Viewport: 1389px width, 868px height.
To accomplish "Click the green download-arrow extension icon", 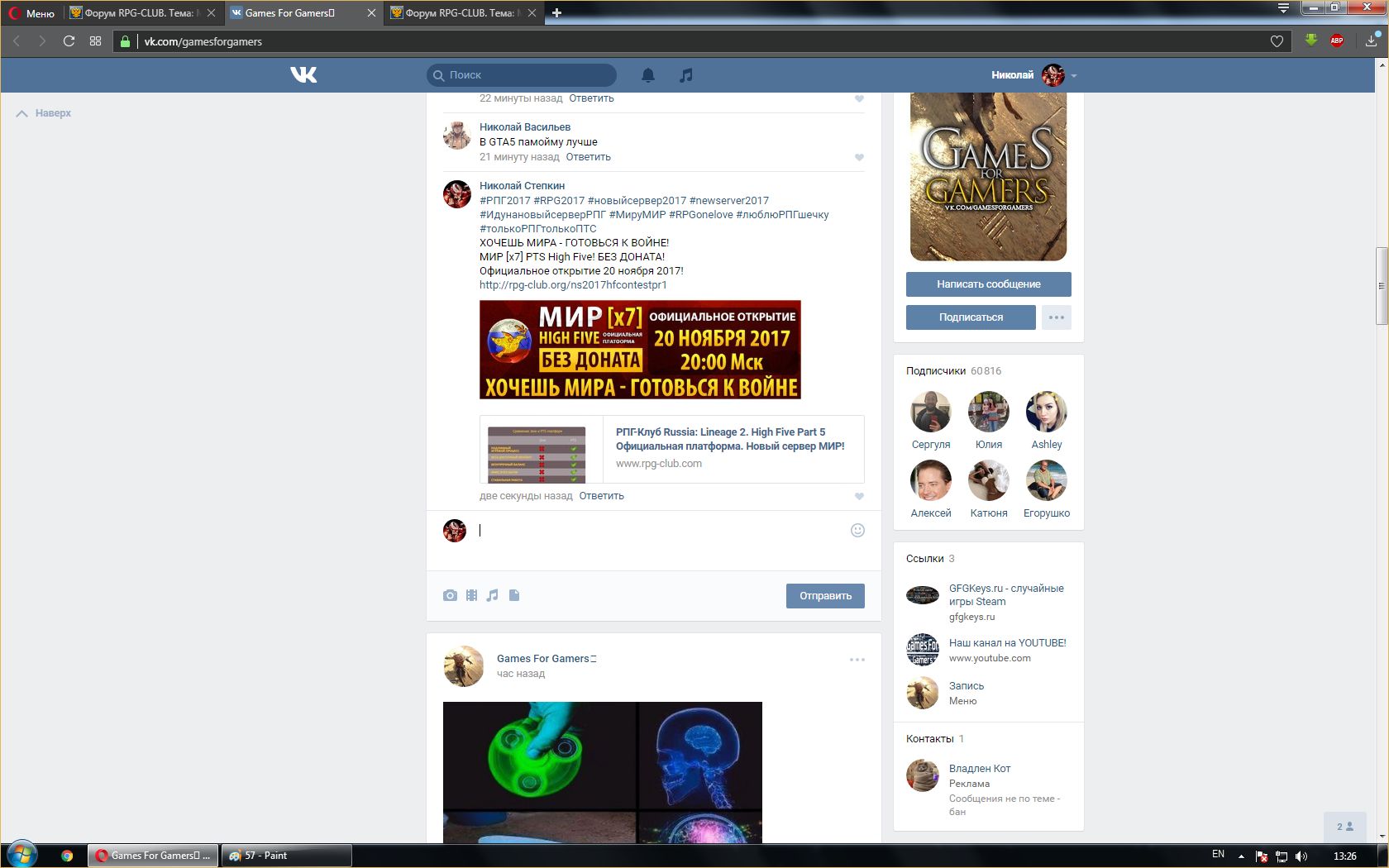I will click(x=1311, y=41).
